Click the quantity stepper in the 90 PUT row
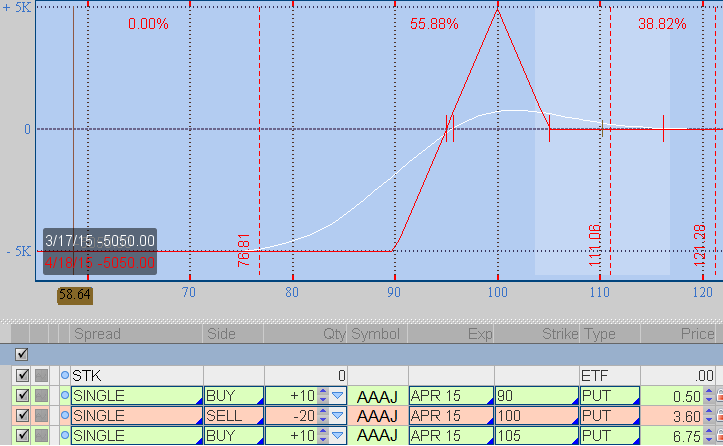The width and height of the screenshot is (723, 446). (323, 396)
